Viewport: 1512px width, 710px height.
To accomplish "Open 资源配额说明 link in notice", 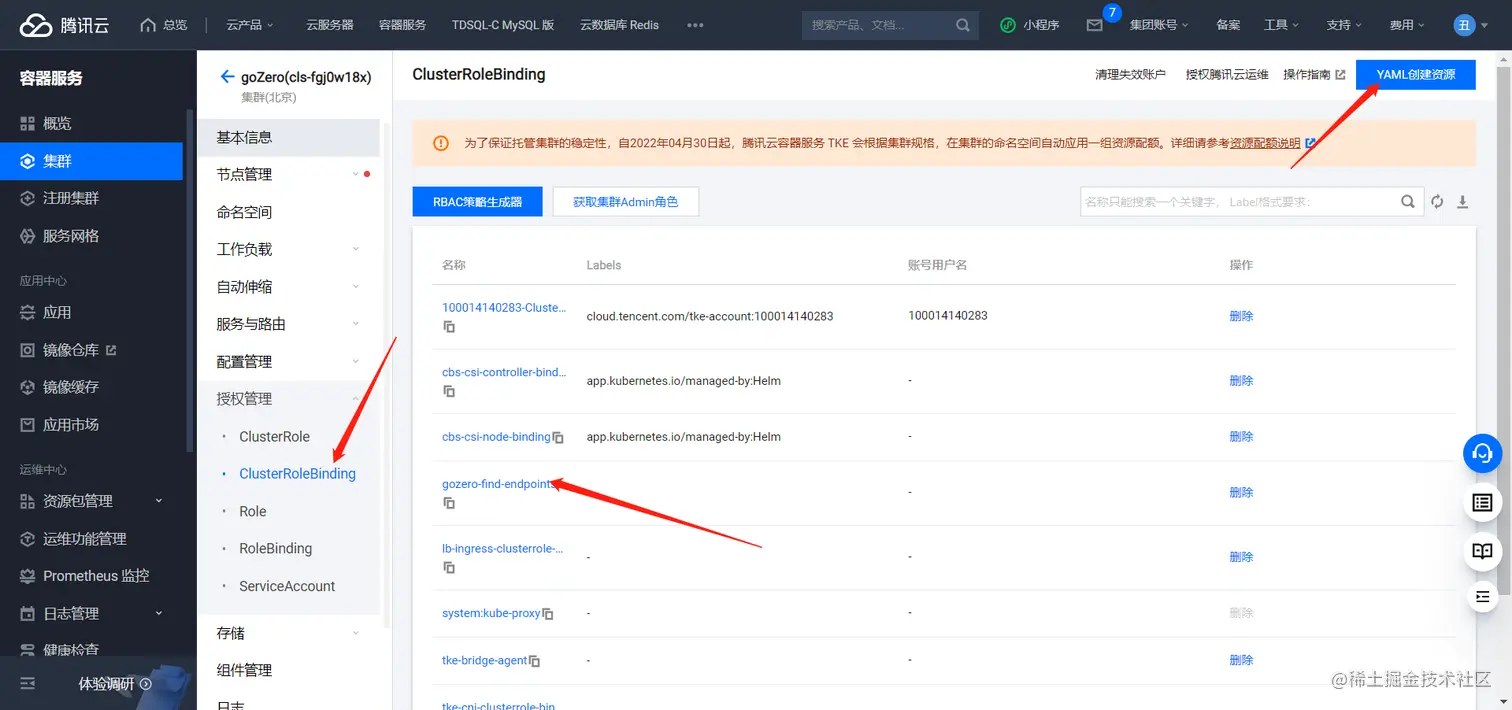I will (1265, 143).
